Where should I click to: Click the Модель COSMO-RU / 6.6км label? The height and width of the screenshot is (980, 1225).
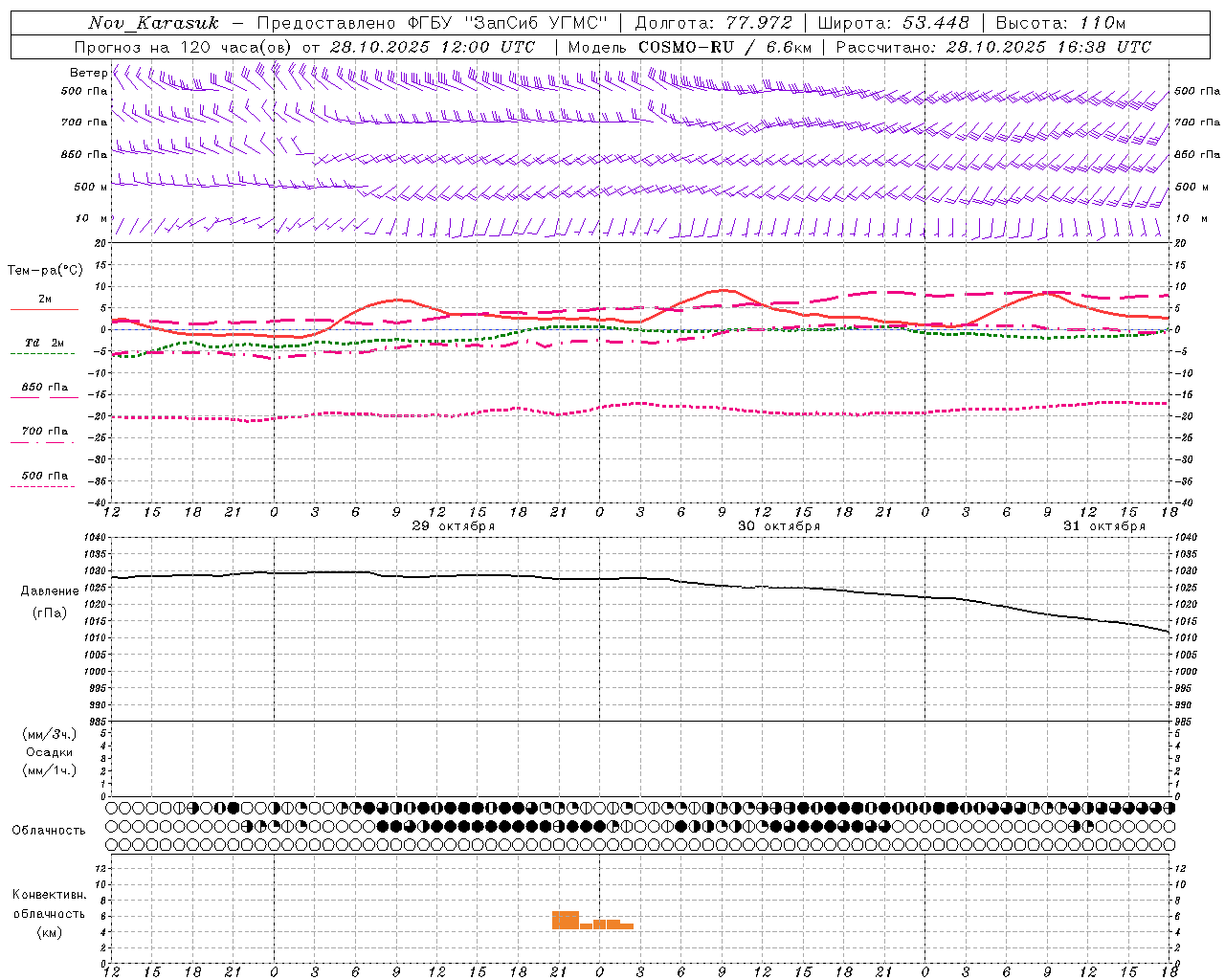pyautogui.click(x=690, y=47)
